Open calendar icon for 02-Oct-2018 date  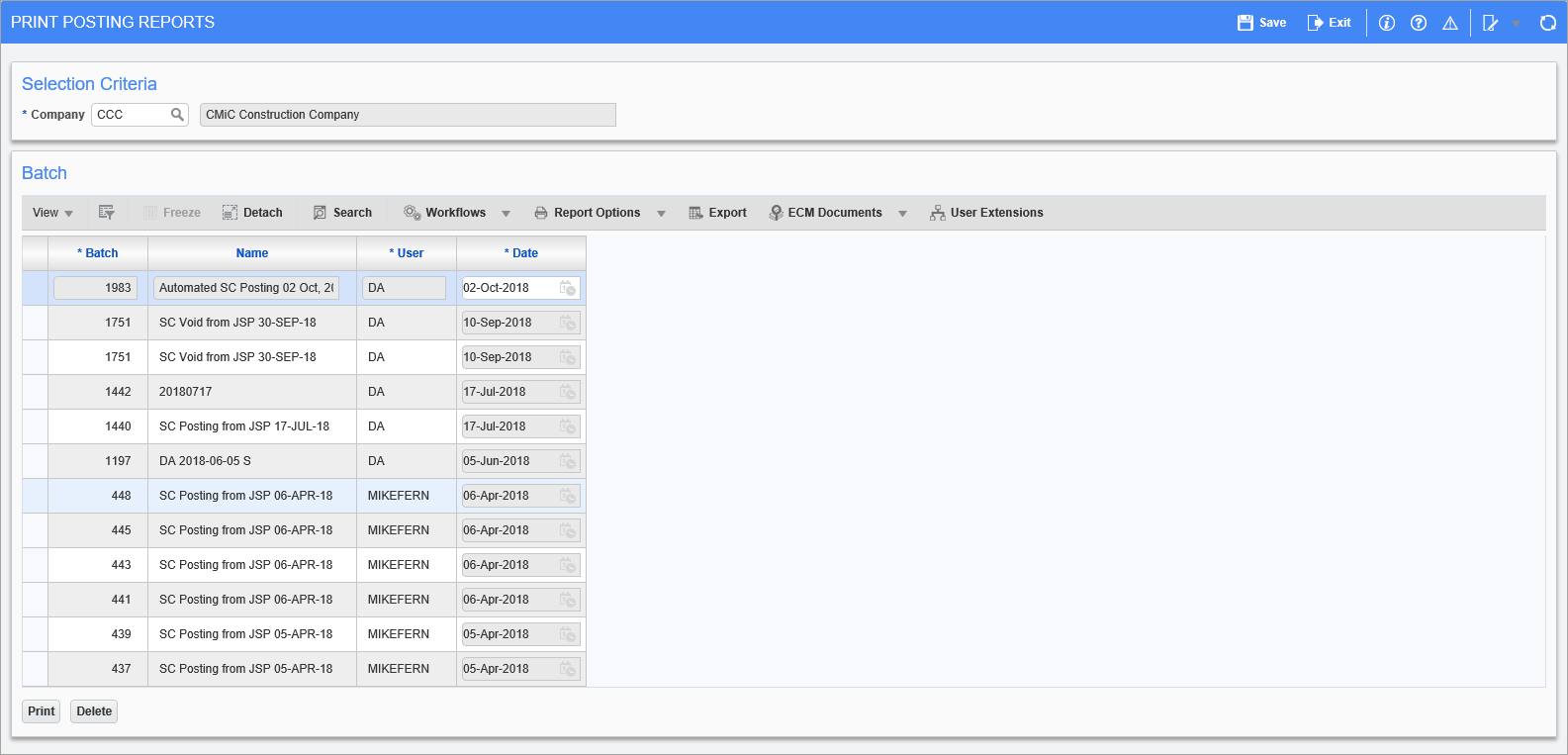click(568, 288)
